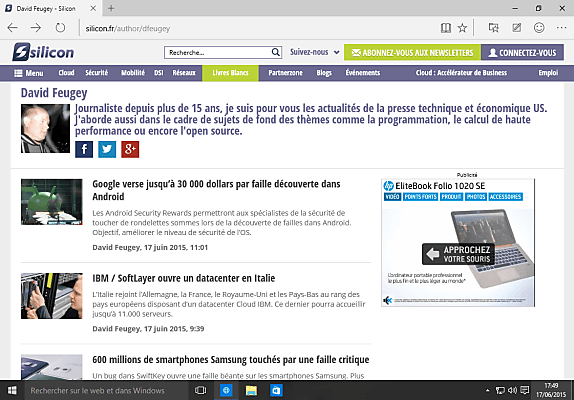
Task: Click the Android article thumbnail
Action: pyautogui.click(x=52, y=202)
